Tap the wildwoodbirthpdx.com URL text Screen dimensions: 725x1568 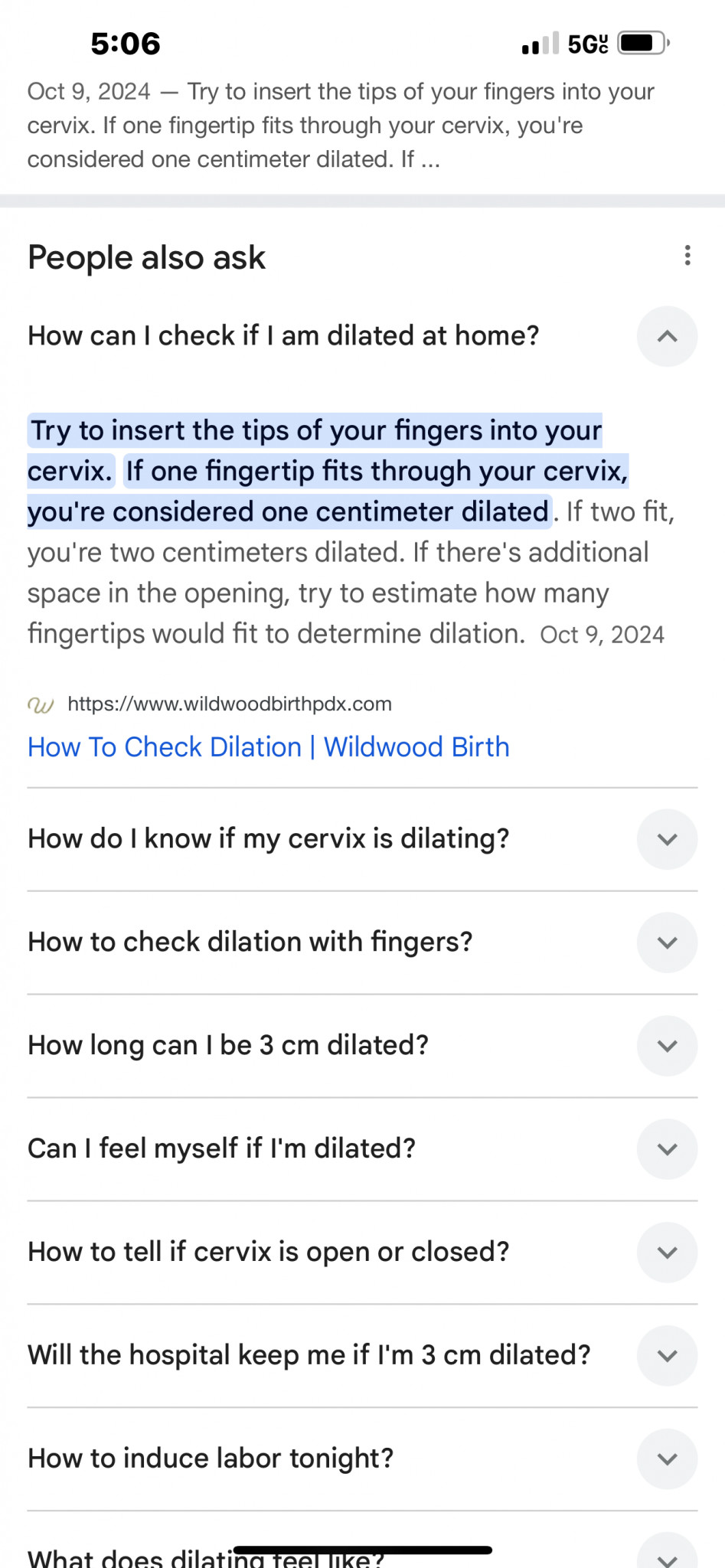click(230, 704)
